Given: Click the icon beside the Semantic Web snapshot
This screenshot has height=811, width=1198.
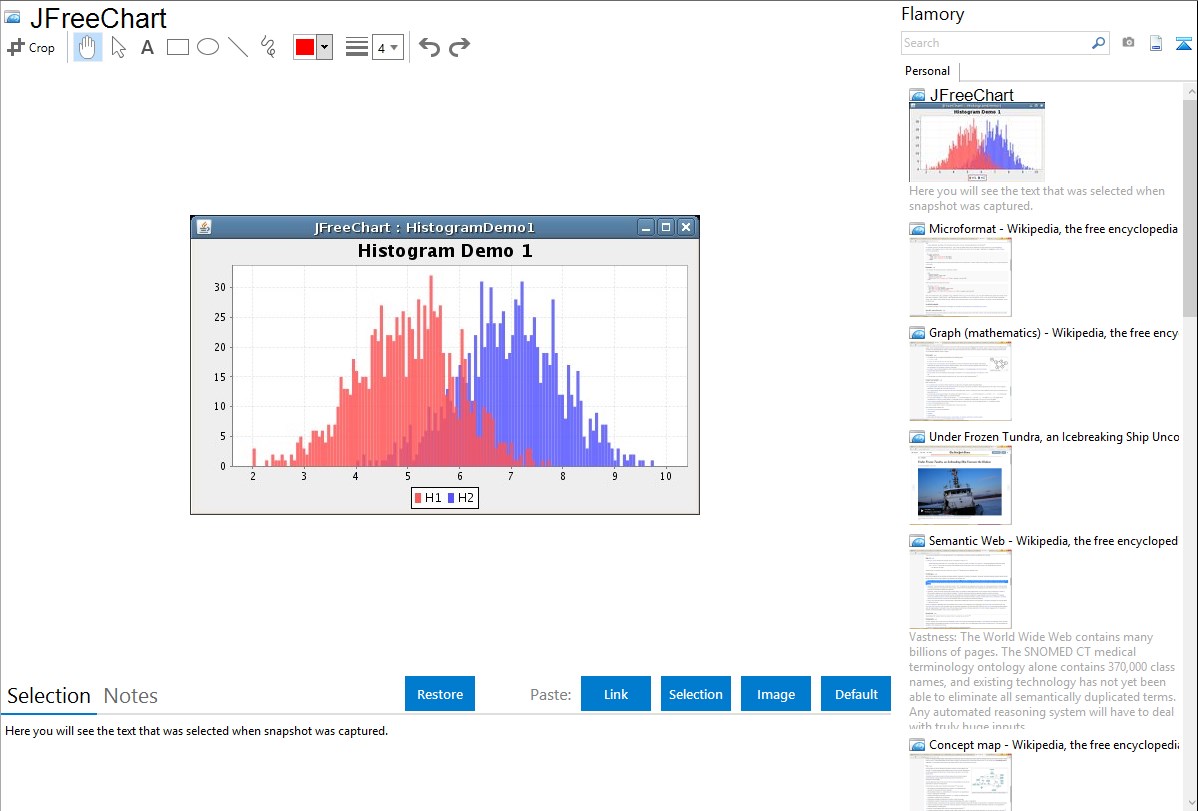Looking at the screenshot, I should click(x=918, y=541).
